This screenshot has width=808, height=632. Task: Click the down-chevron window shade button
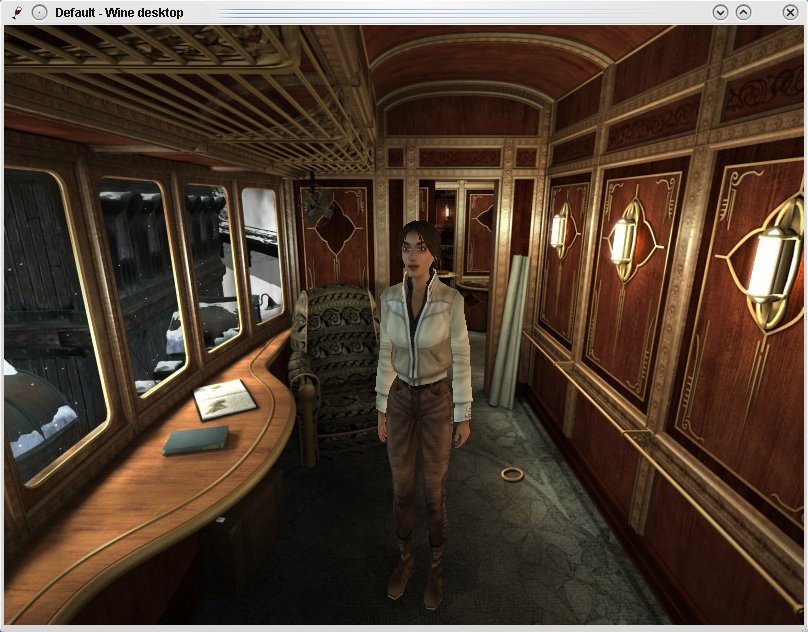pyautogui.click(x=719, y=11)
